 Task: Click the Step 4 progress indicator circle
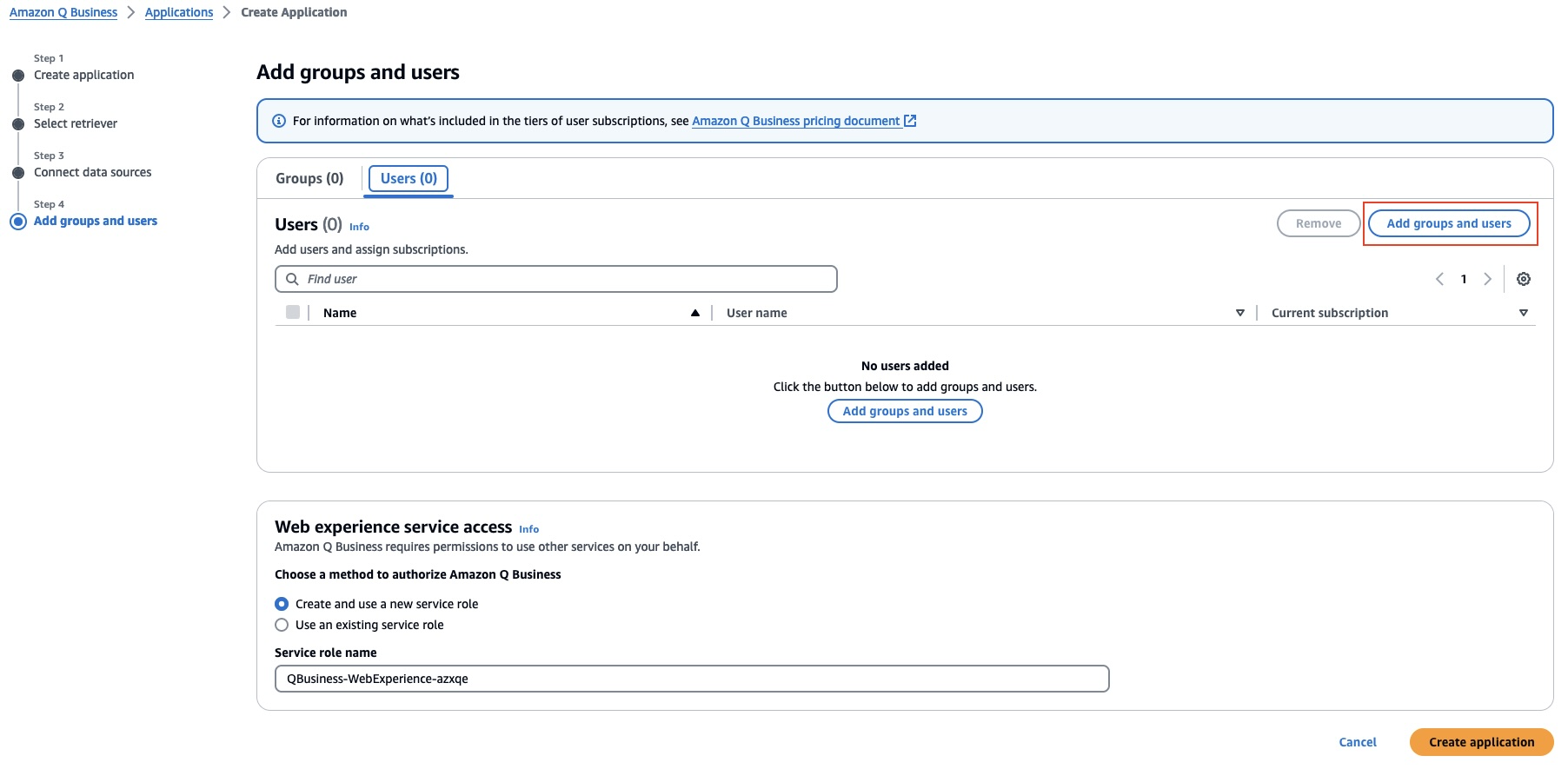[18, 222]
